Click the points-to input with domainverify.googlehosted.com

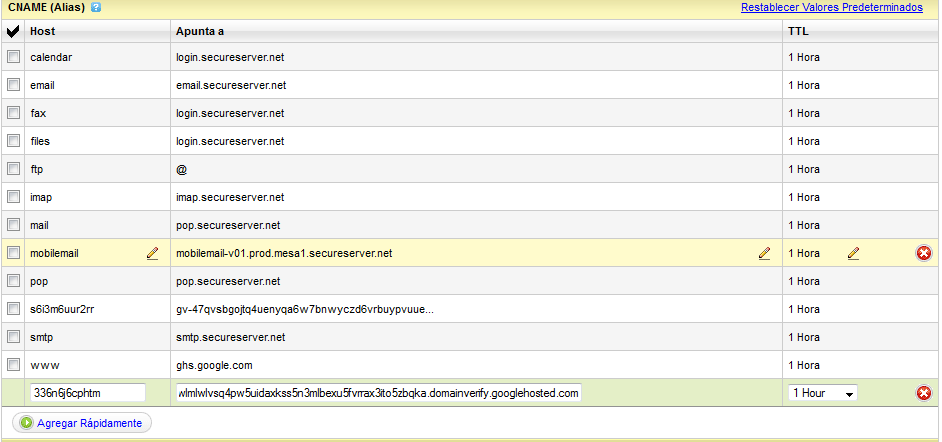click(x=379, y=393)
